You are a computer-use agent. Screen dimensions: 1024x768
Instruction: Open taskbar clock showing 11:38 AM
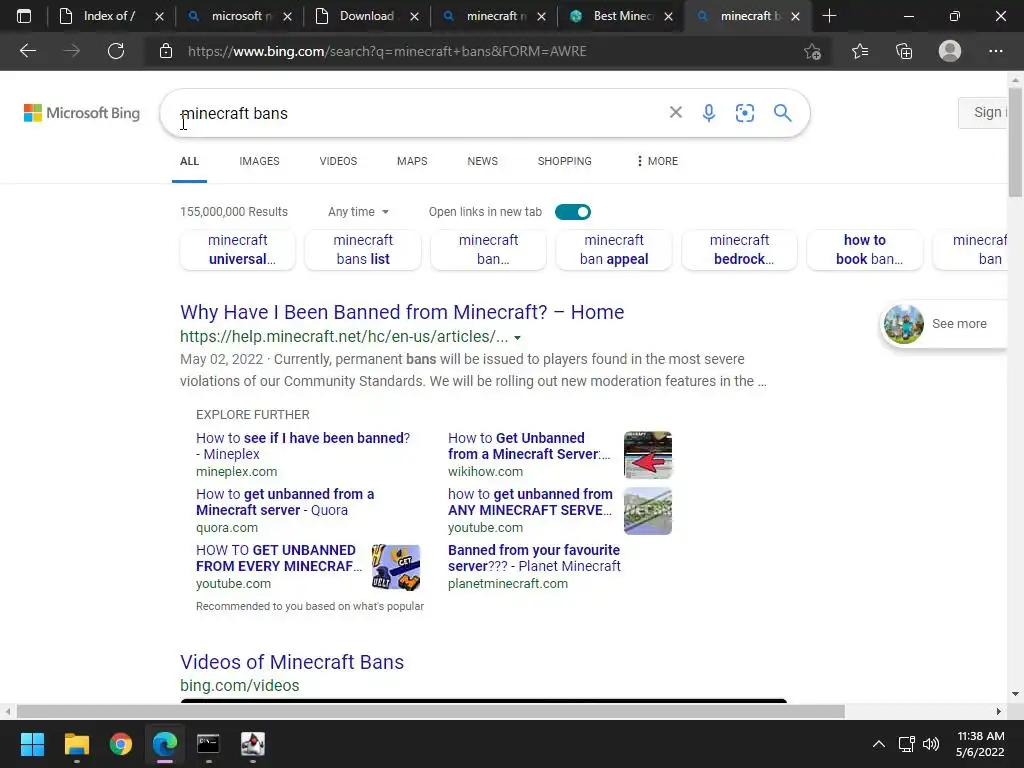pos(980,744)
